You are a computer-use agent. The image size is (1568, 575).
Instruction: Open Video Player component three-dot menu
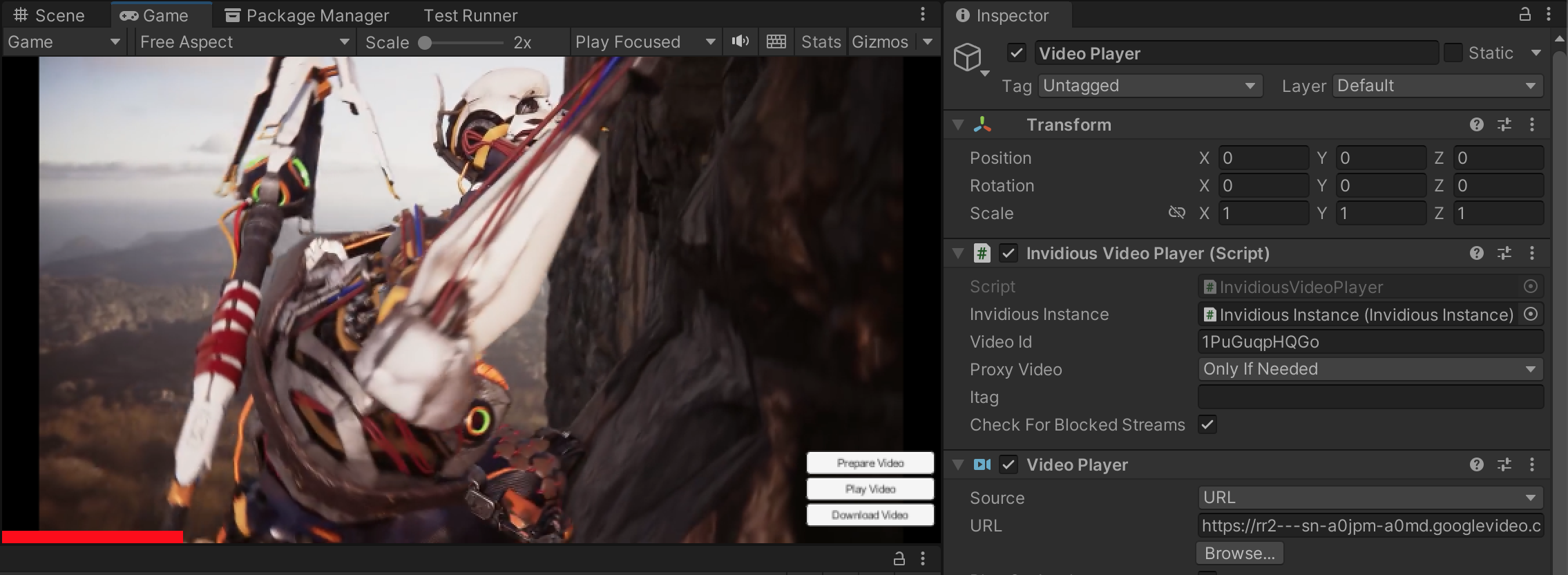1532,464
